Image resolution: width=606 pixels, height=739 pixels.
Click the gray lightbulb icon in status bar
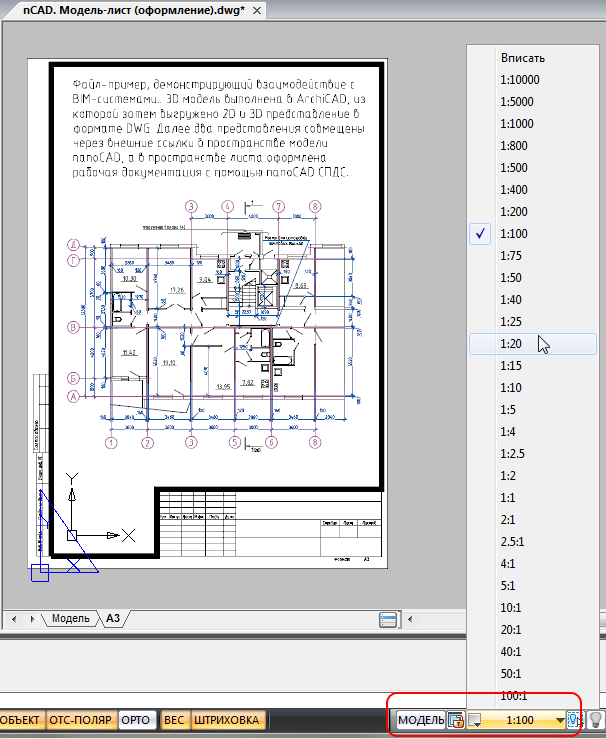(596, 720)
